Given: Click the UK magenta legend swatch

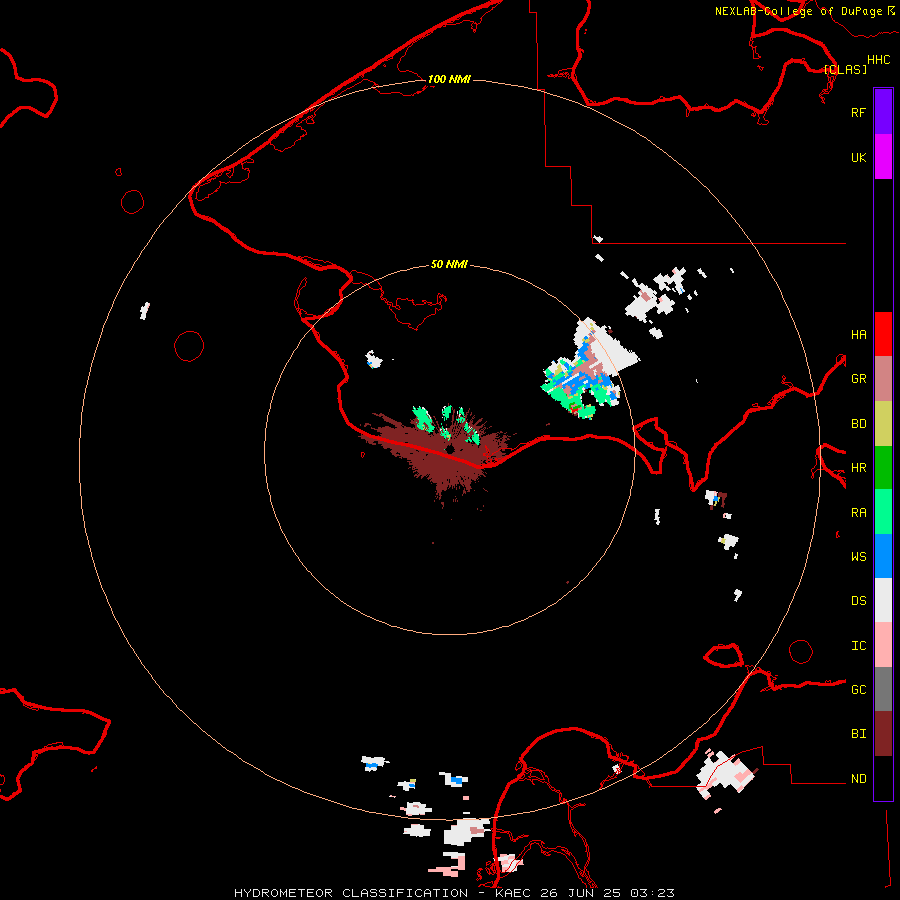Looking at the screenshot, I should [x=883, y=157].
